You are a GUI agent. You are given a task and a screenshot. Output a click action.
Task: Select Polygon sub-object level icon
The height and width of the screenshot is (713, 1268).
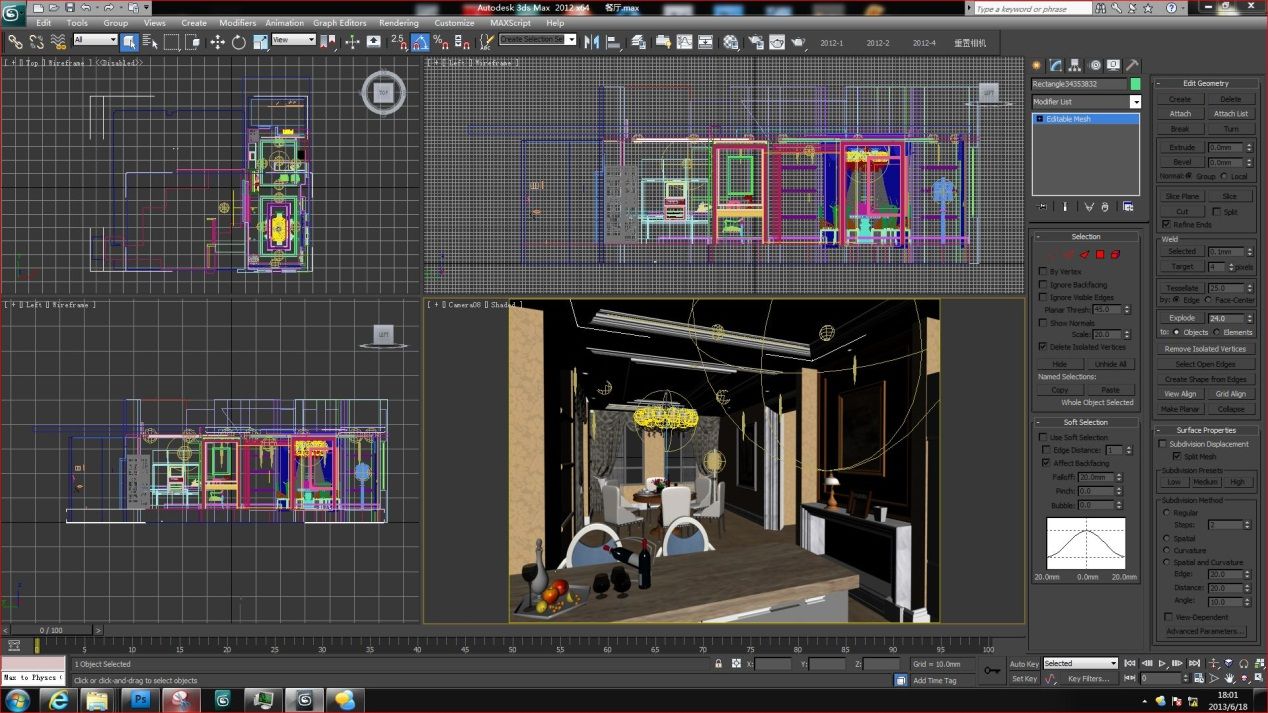(x=1100, y=254)
